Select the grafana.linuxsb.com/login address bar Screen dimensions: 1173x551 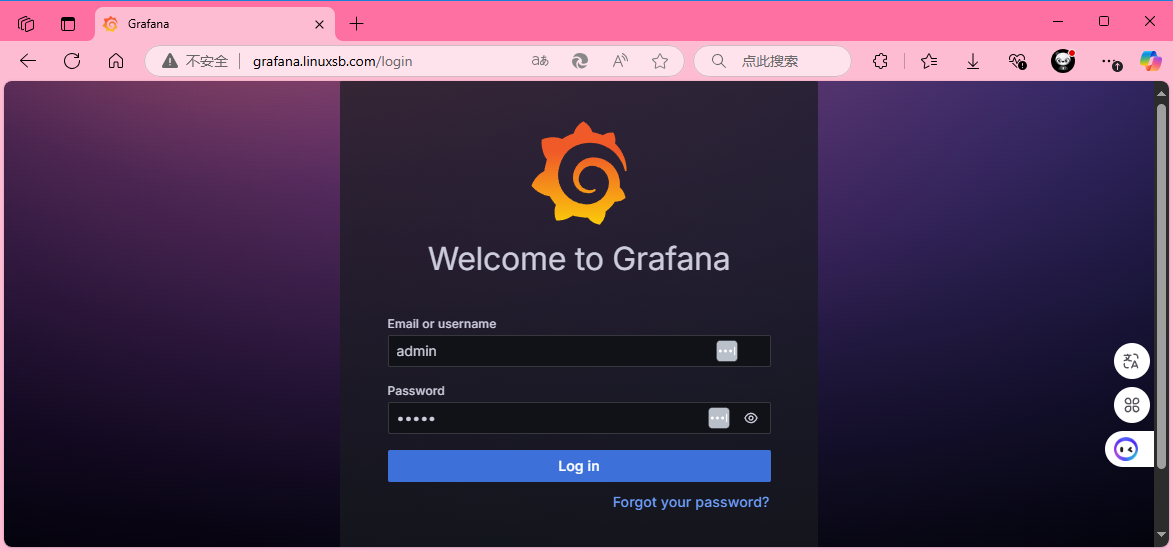point(333,61)
